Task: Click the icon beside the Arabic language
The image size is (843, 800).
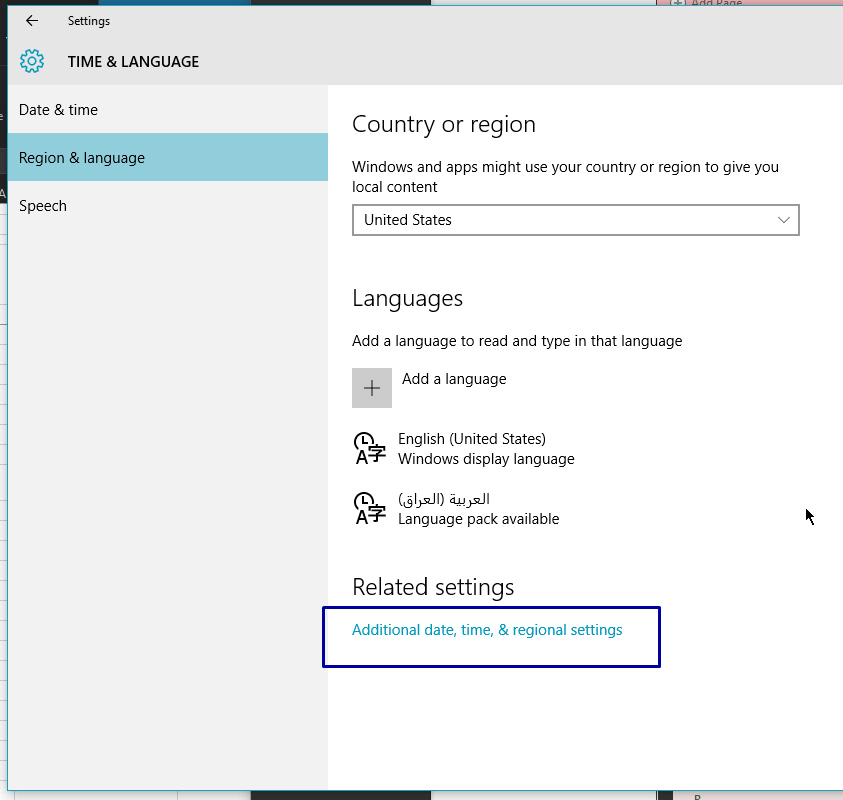Action: (370, 508)
